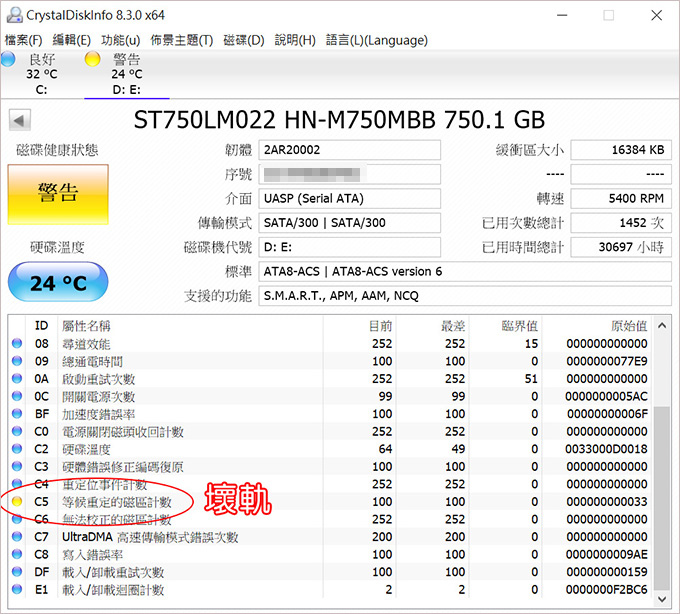The height and width of the screenshot is (614, 680).
Task: Click the blue status dot of attribute C3
Action: tap(17, 466)
